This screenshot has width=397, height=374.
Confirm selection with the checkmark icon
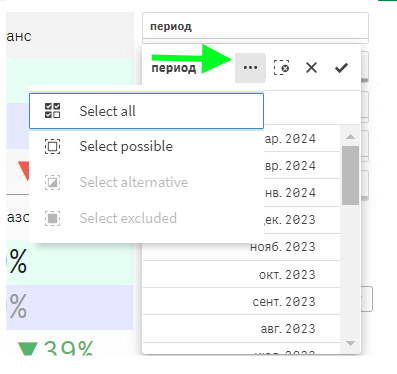[x=341, y=68]
